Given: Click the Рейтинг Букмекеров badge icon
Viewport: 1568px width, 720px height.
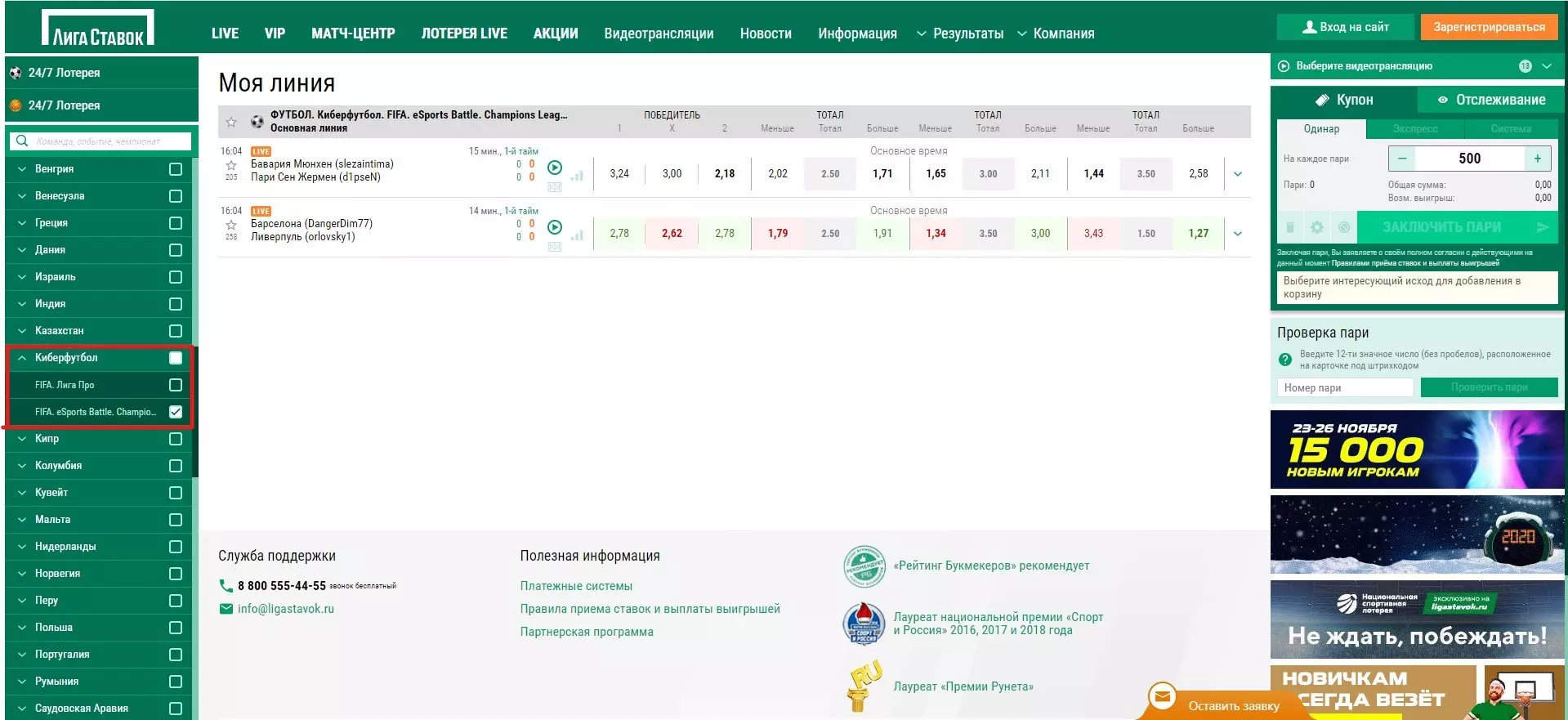Looking at the screenshot, I should [x=864, y=566].
